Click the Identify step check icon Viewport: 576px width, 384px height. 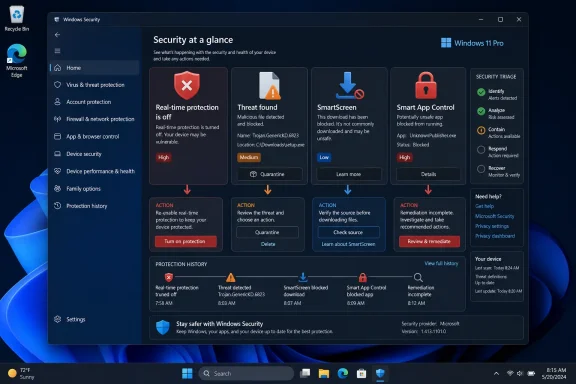coord(481,92)
